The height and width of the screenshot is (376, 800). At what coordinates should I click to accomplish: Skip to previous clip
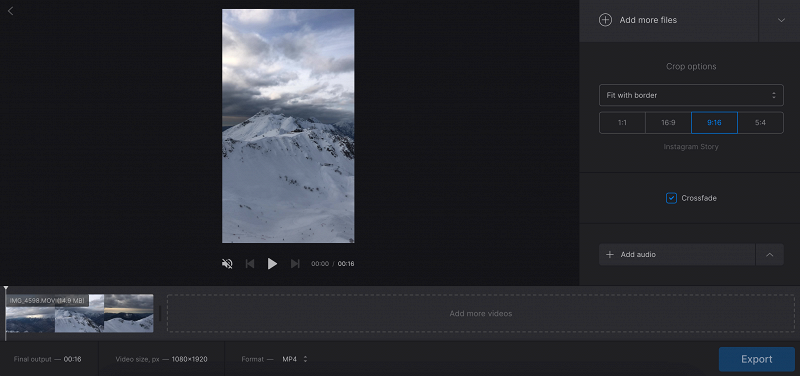tap(249, 263)
